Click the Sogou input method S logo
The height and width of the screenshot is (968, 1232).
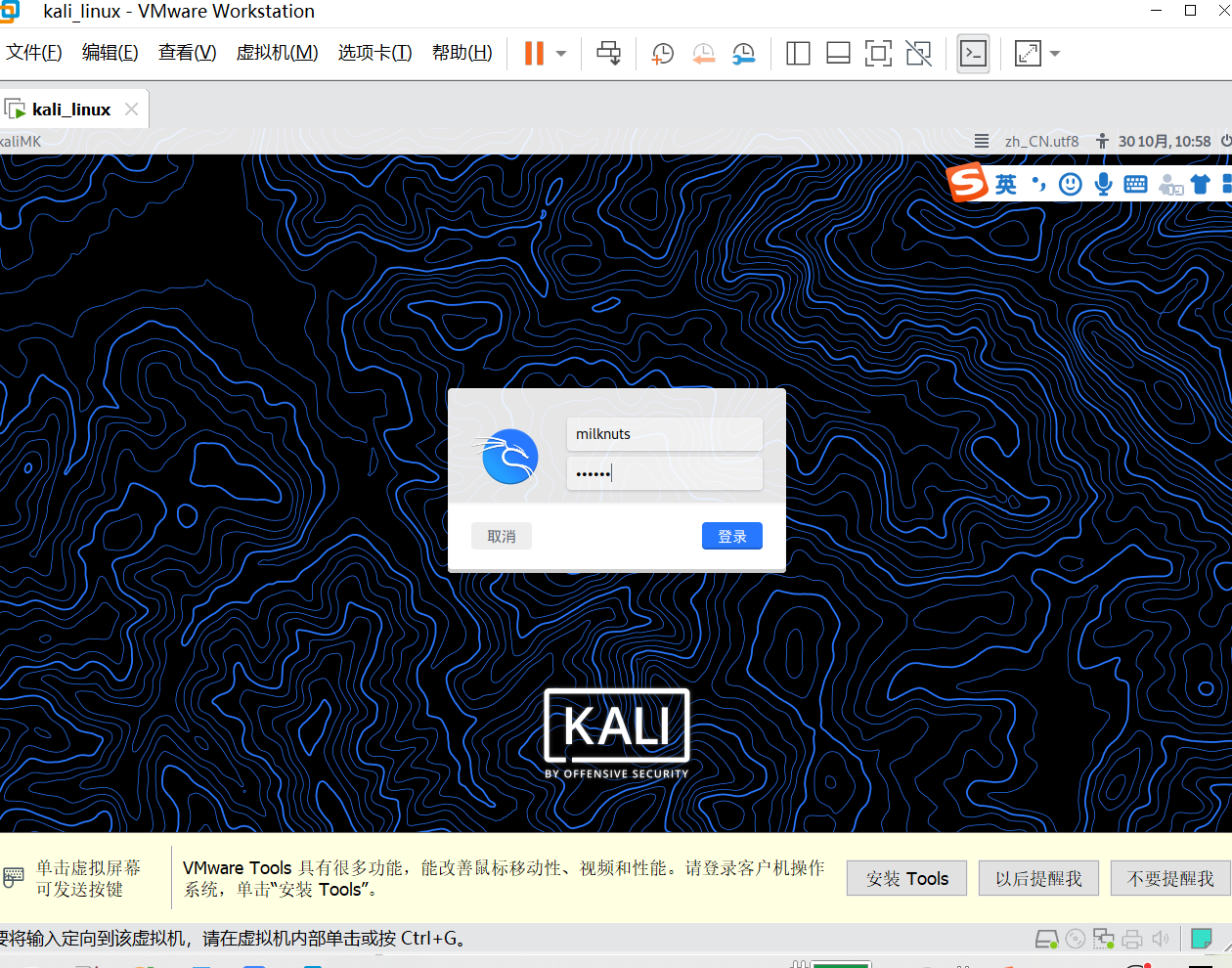pos(968,182)
